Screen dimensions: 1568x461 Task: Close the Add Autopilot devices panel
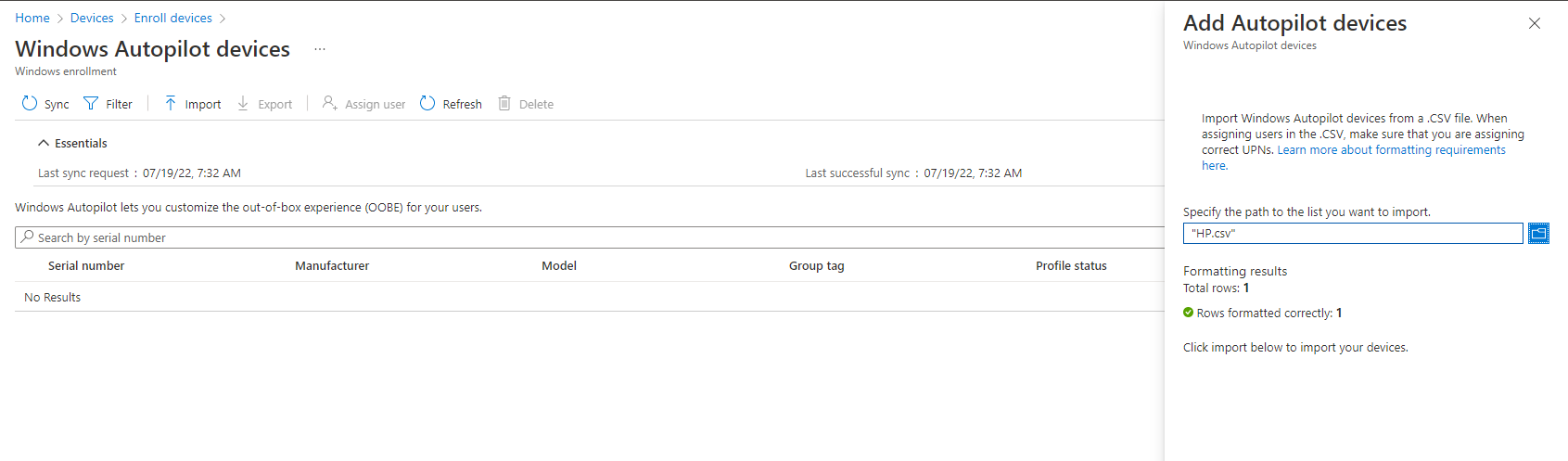coord(1535,23)
